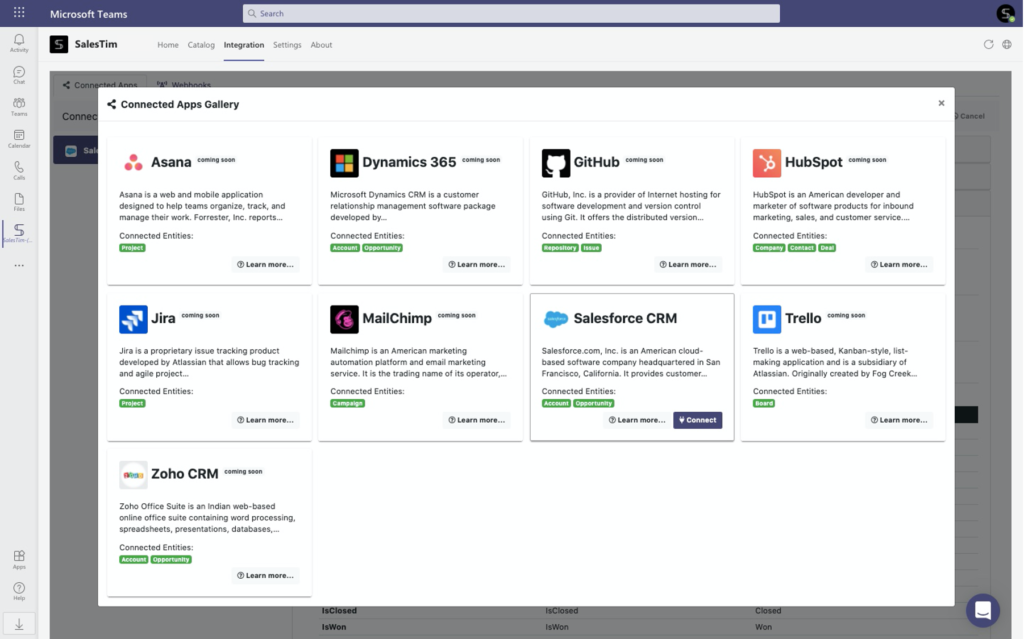
Task: Learn more about Jira
Action: (265, 420)
